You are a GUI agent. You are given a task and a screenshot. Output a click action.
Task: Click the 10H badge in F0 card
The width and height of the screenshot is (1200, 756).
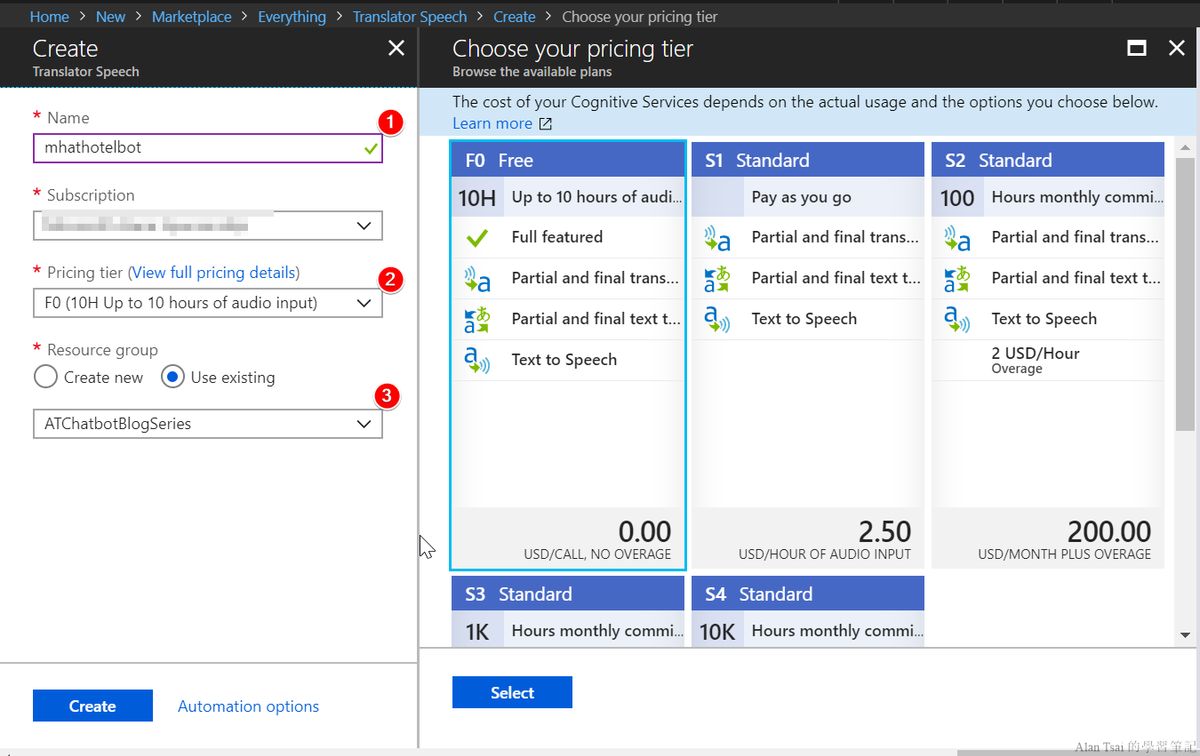tap(477, 198)
